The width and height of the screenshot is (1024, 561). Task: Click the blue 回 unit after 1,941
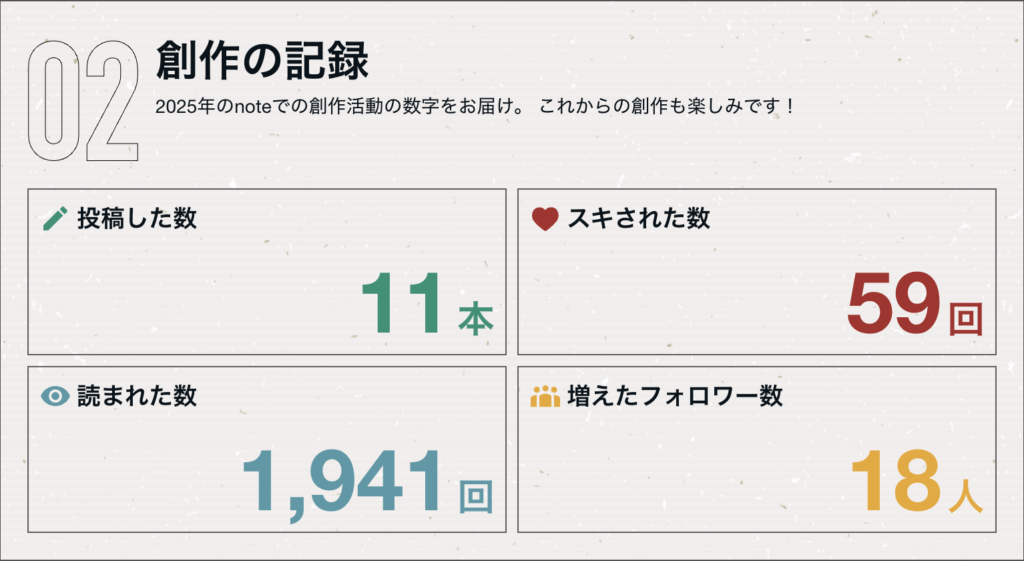click(x=475, y=496)
